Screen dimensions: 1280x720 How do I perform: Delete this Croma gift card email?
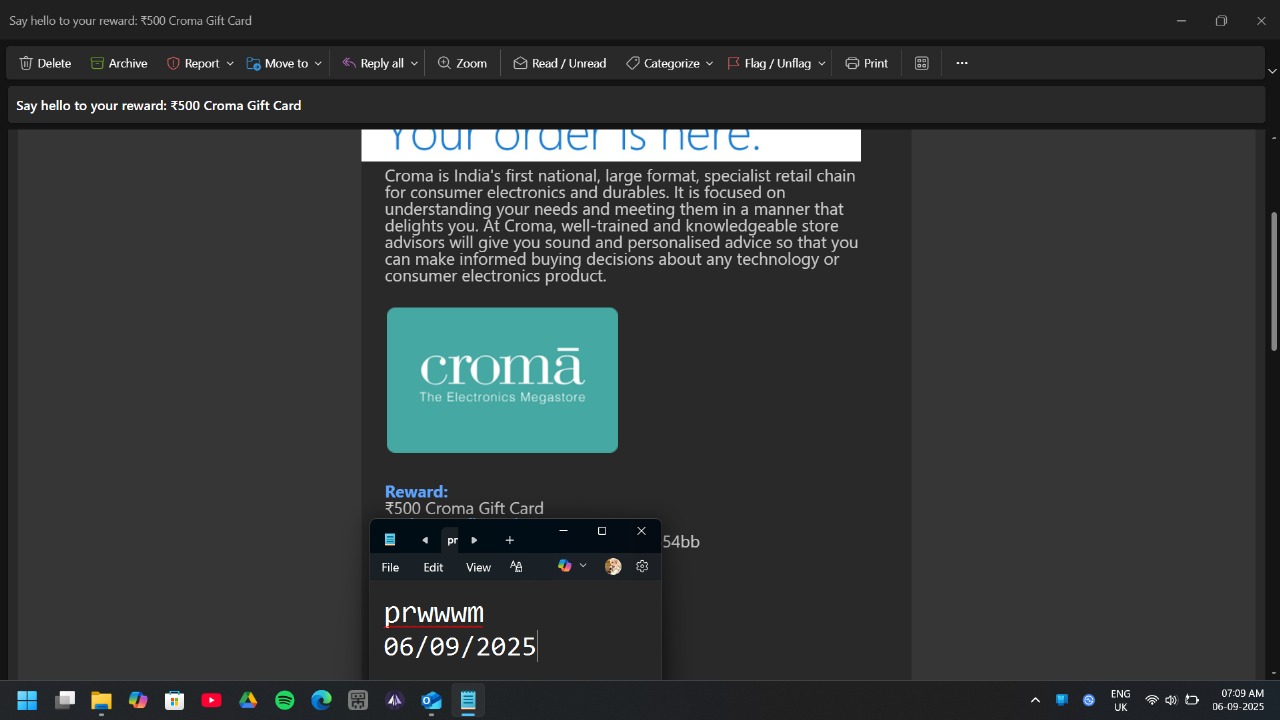pyautogui.click(x=45, y=63)
